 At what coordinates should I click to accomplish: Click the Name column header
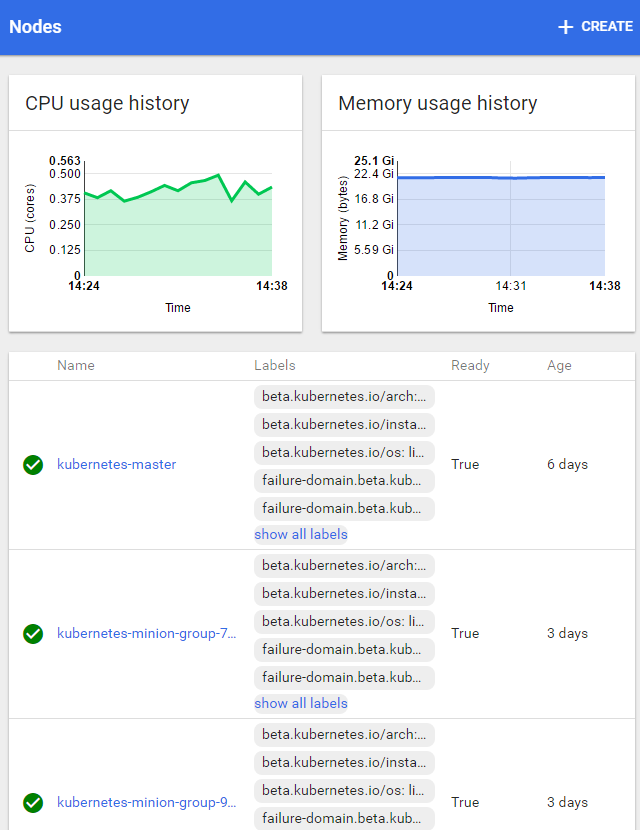pos(76,365)
